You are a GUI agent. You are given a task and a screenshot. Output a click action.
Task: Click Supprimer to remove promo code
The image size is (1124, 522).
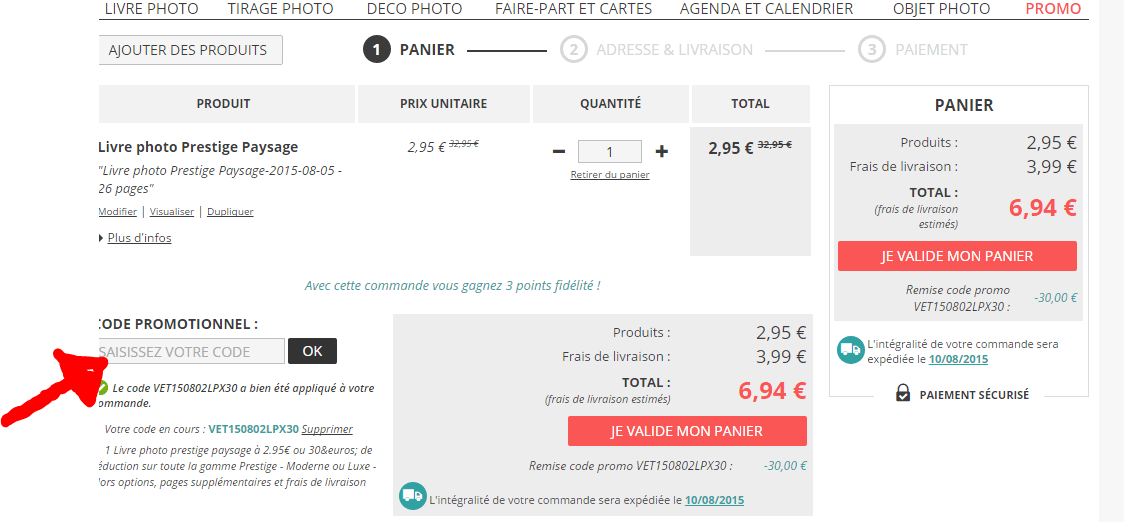point(327,429)
